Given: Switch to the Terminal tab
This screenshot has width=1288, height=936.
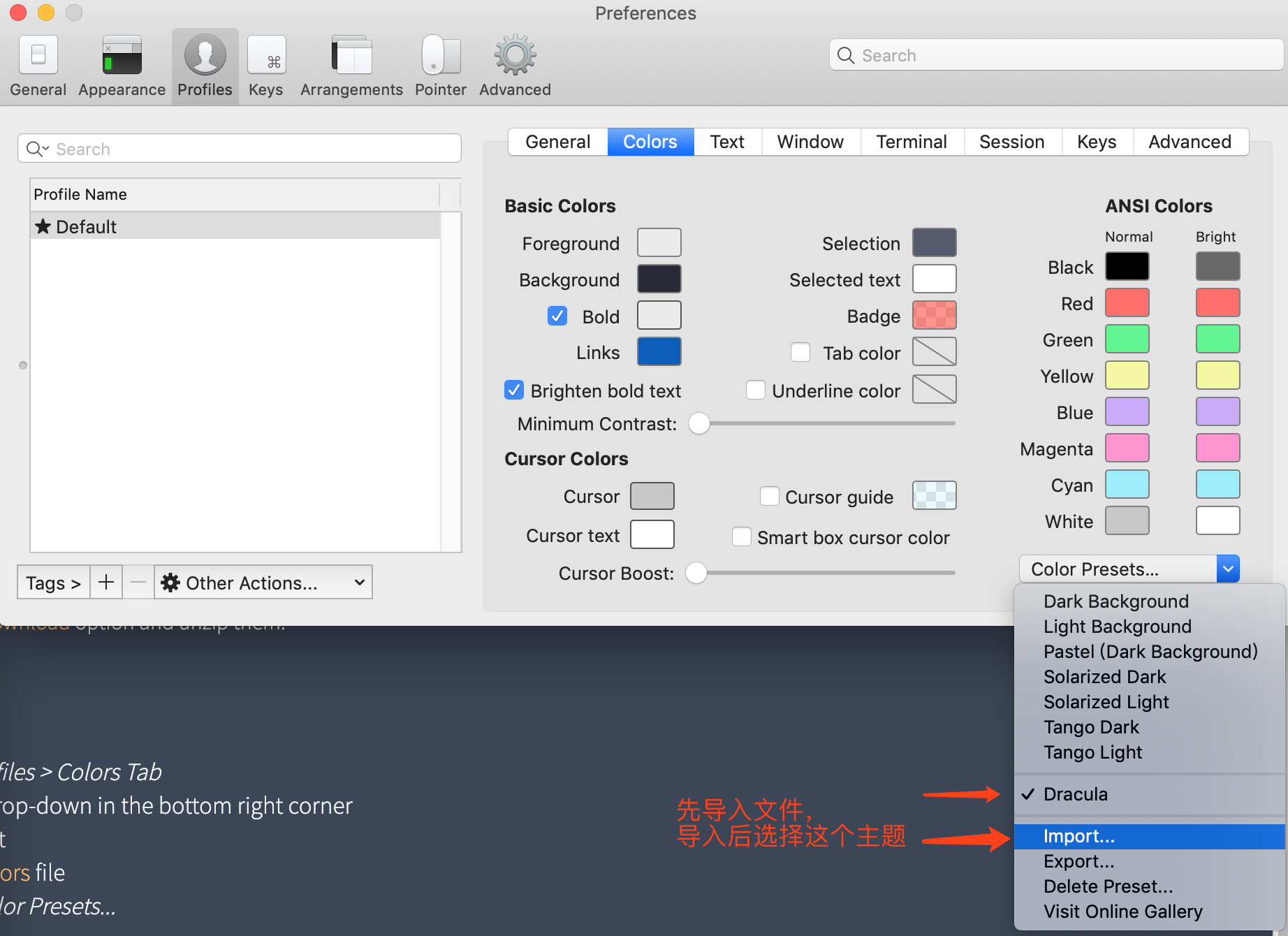Looking at the screenshot, I should click(x=912, y=141).
